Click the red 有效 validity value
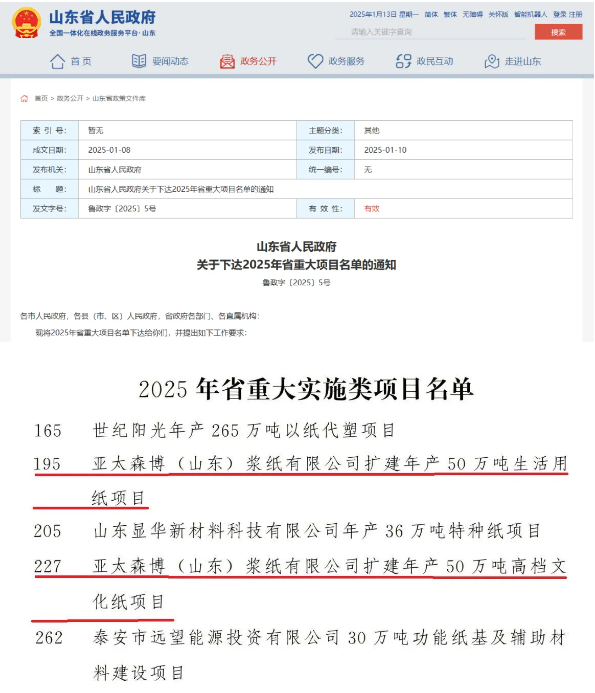Viewport: 595px width, 693px height. [x=372, y=209]
